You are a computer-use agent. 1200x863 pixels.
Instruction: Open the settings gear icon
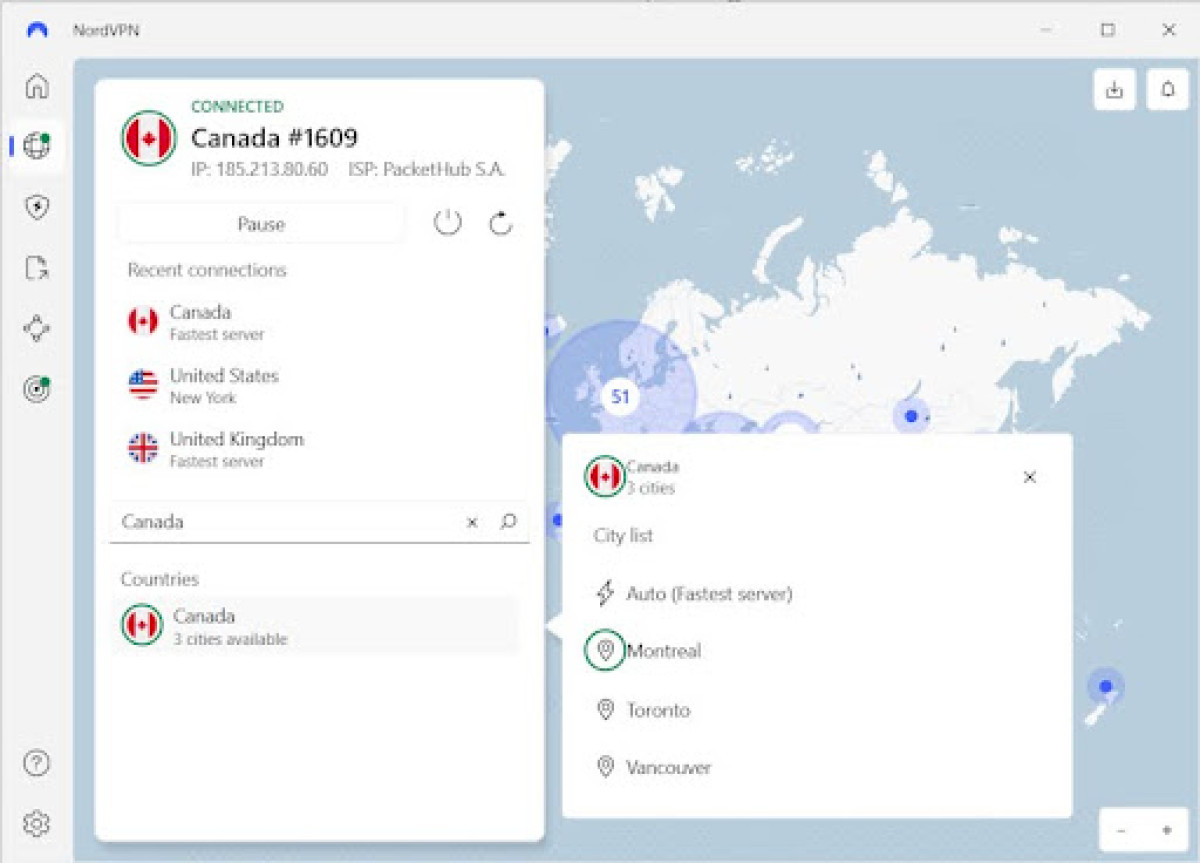click(x=37, y=824)
